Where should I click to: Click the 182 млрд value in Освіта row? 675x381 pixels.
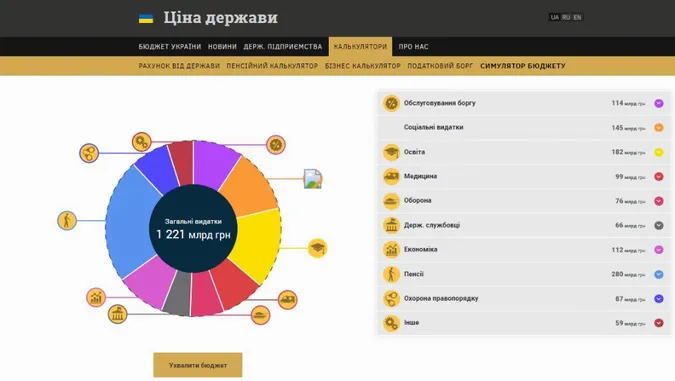point(628,152)
